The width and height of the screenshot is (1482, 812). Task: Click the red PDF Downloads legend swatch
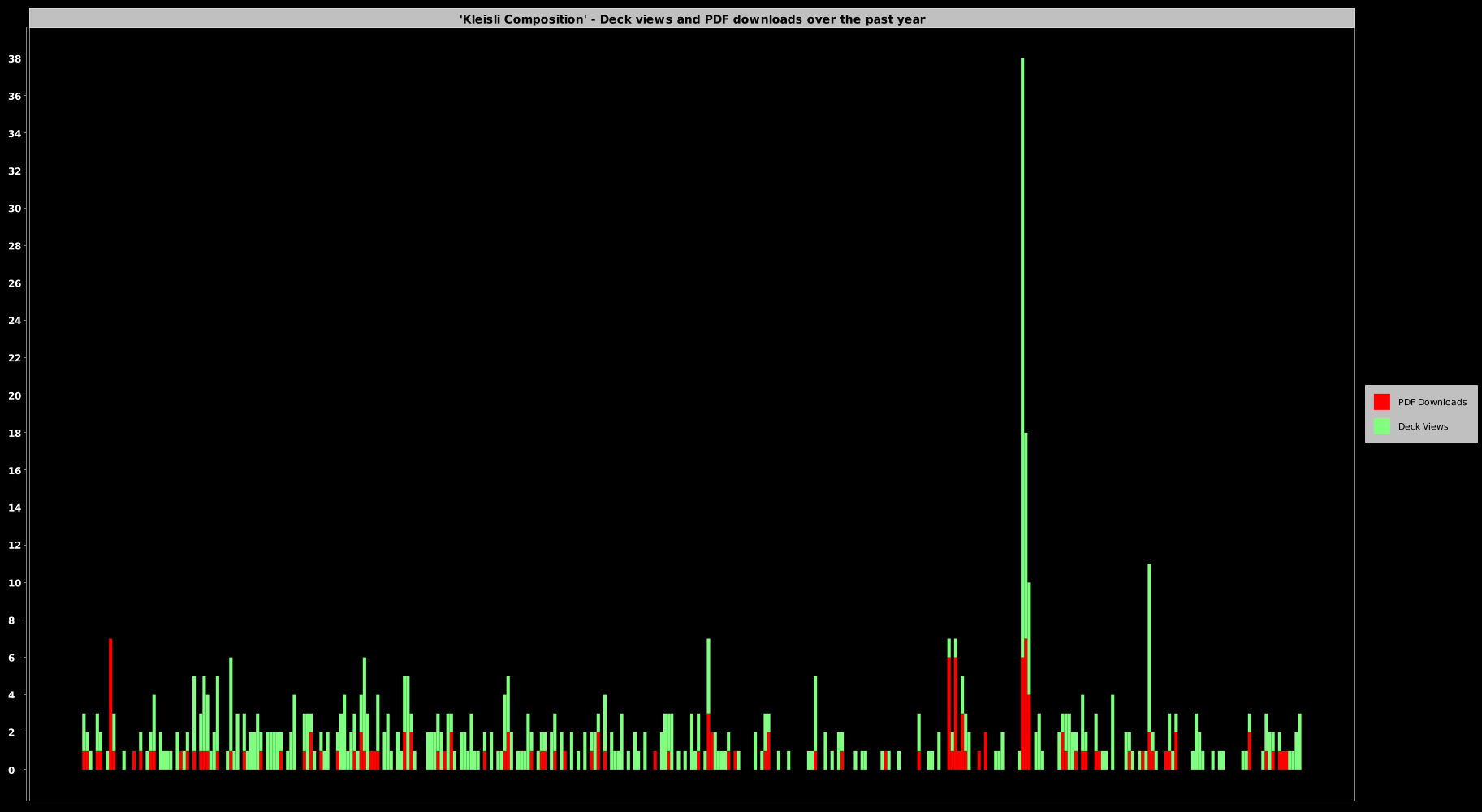pos(1381,402)
